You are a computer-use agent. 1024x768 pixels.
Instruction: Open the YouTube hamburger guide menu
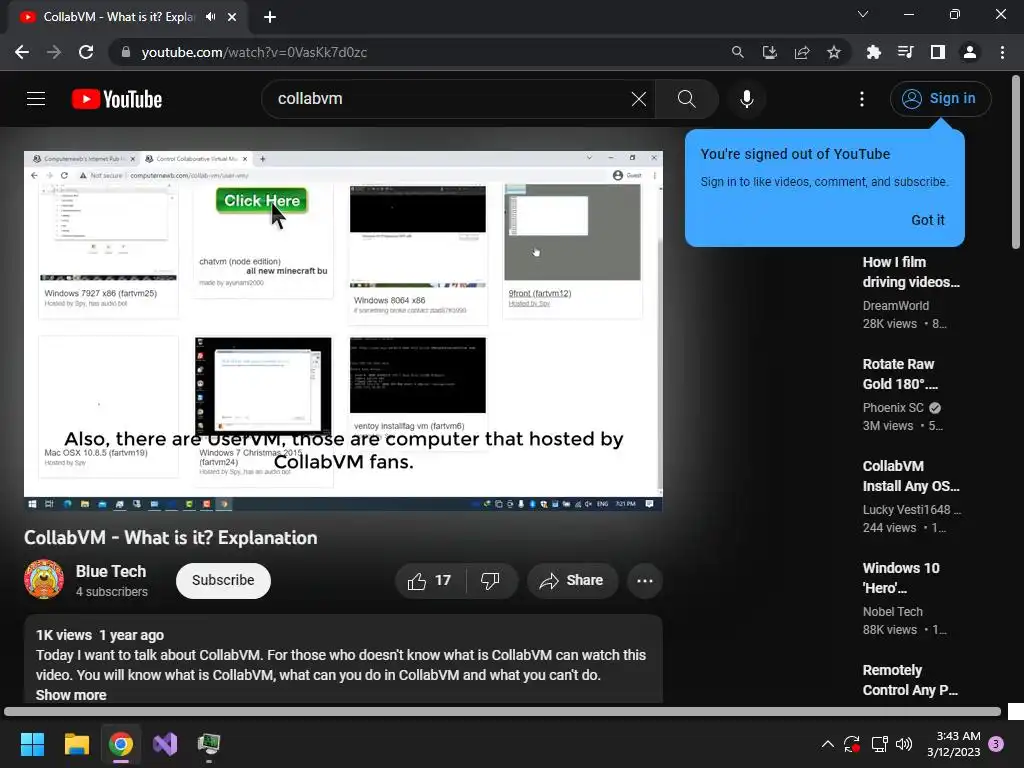[36, 99]
